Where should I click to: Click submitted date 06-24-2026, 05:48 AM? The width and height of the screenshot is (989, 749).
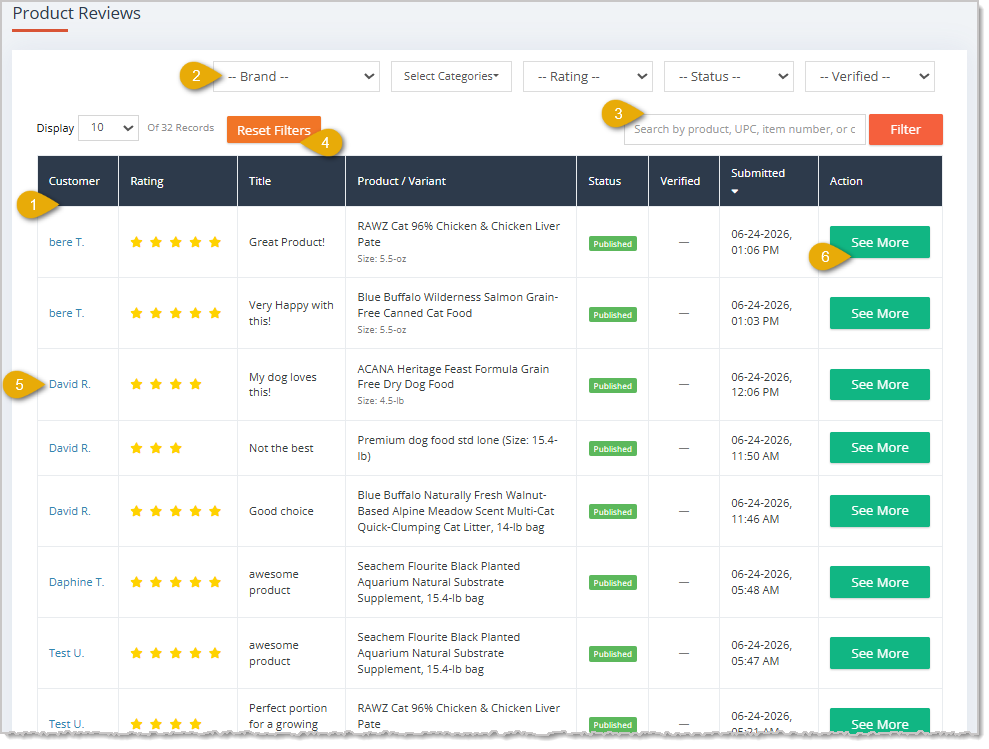coord(761,582)
